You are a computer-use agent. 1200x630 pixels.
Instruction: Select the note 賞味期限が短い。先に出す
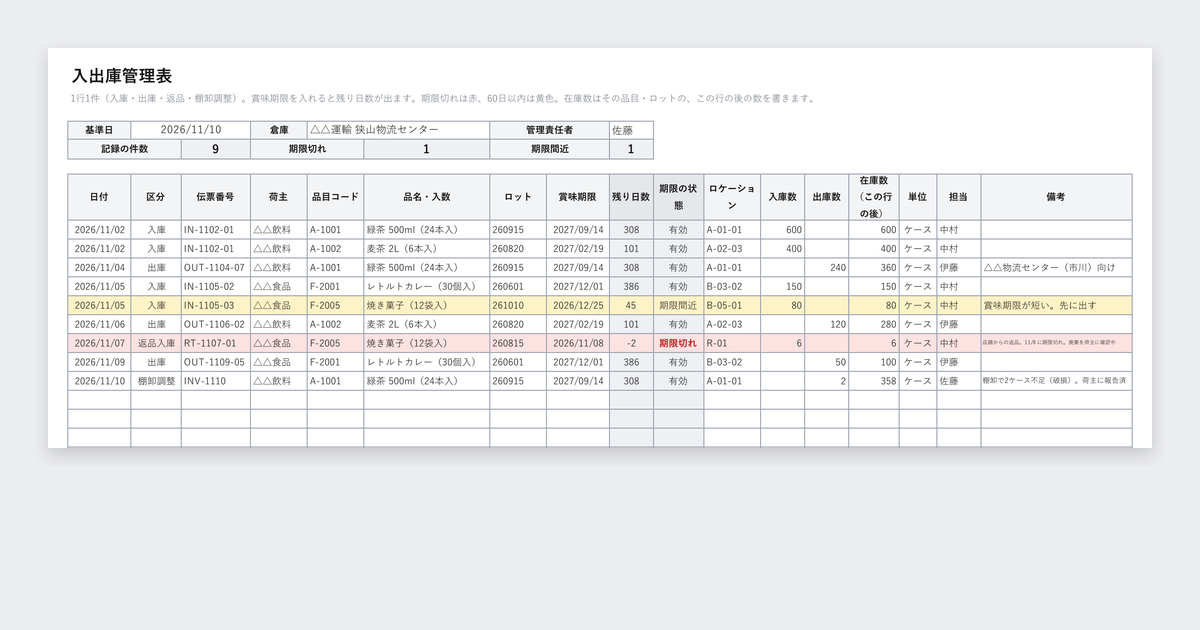1056,306
